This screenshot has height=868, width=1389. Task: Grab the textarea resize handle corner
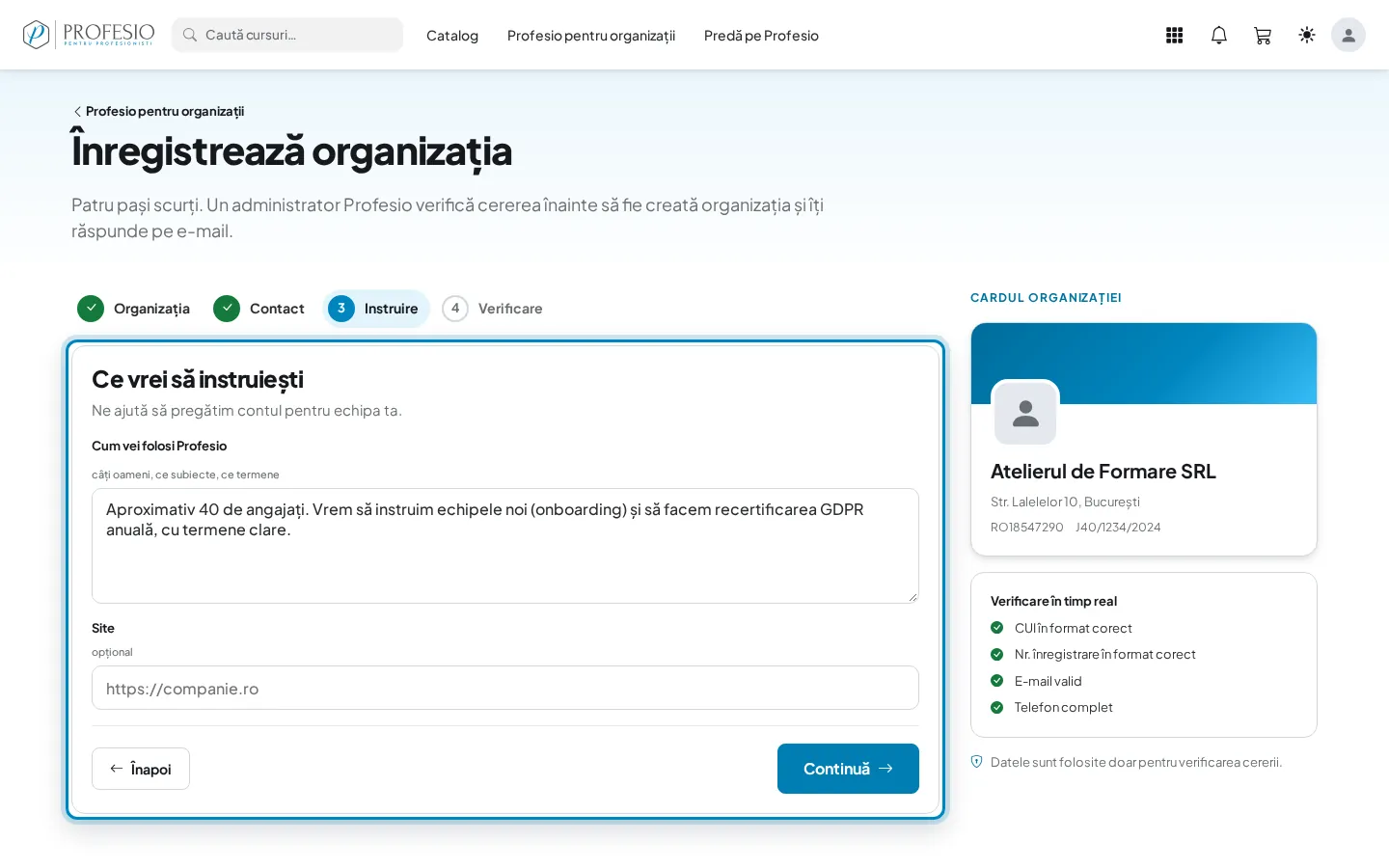pyautogui.click(x=912, y=597)
